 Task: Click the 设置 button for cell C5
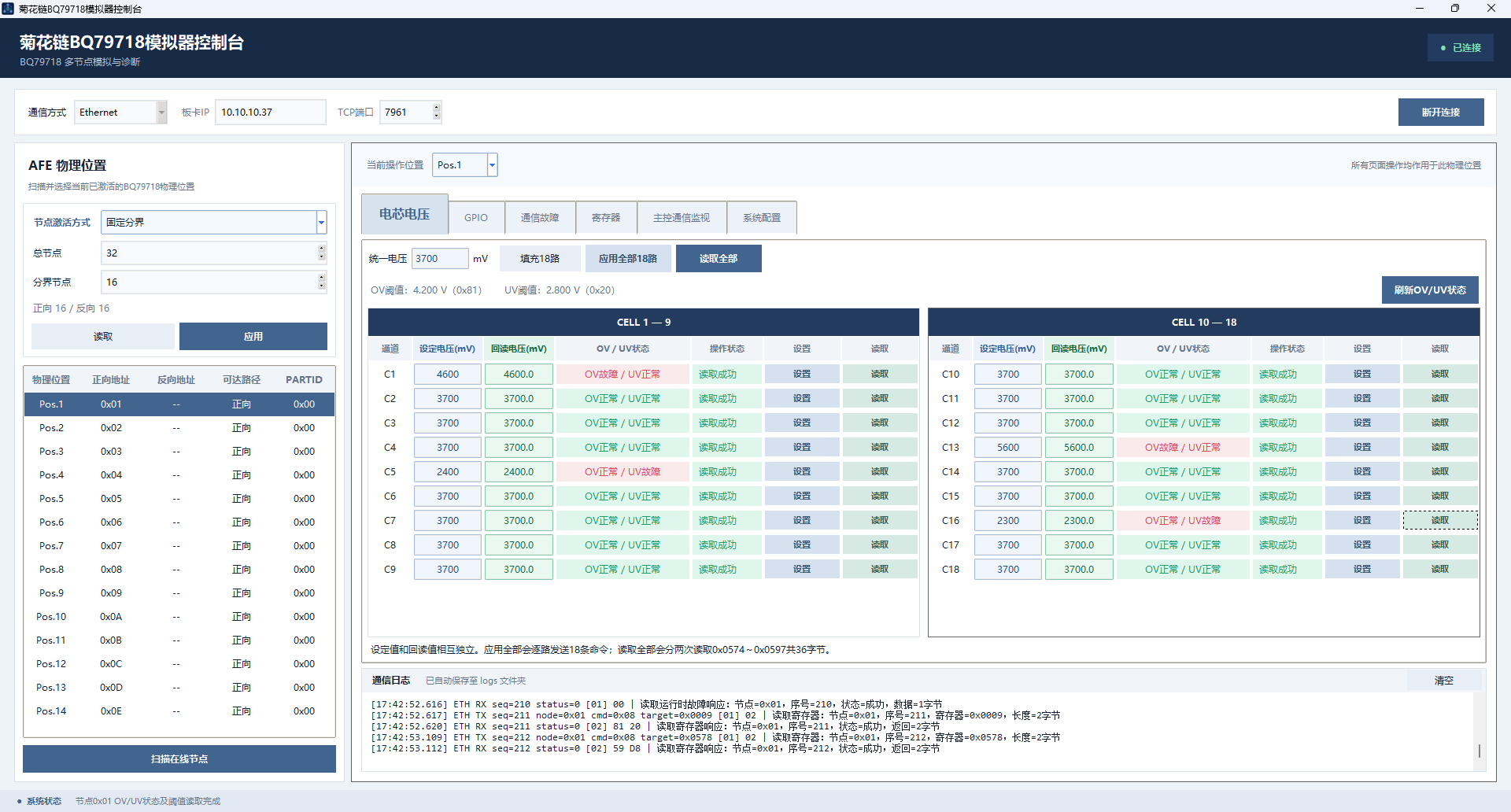802,472
